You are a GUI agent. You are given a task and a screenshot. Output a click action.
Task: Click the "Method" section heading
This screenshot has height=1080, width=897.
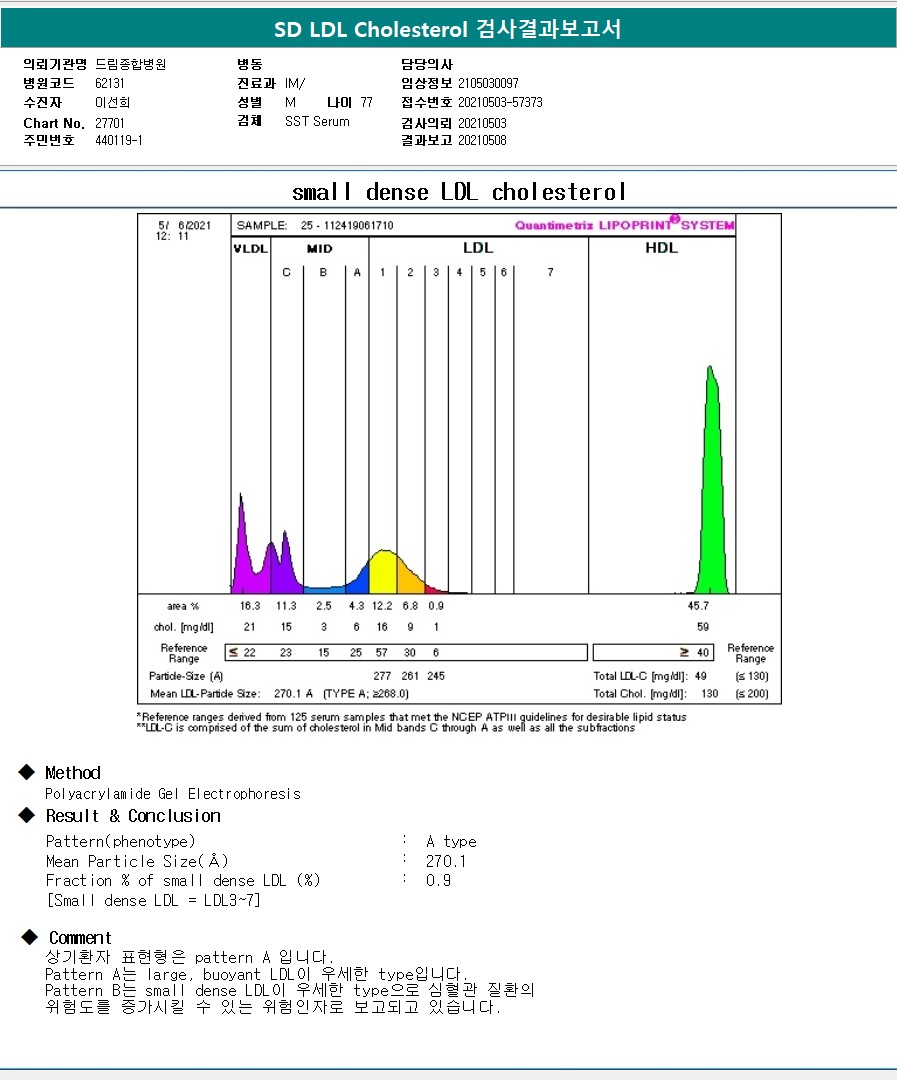pos(72,773)
